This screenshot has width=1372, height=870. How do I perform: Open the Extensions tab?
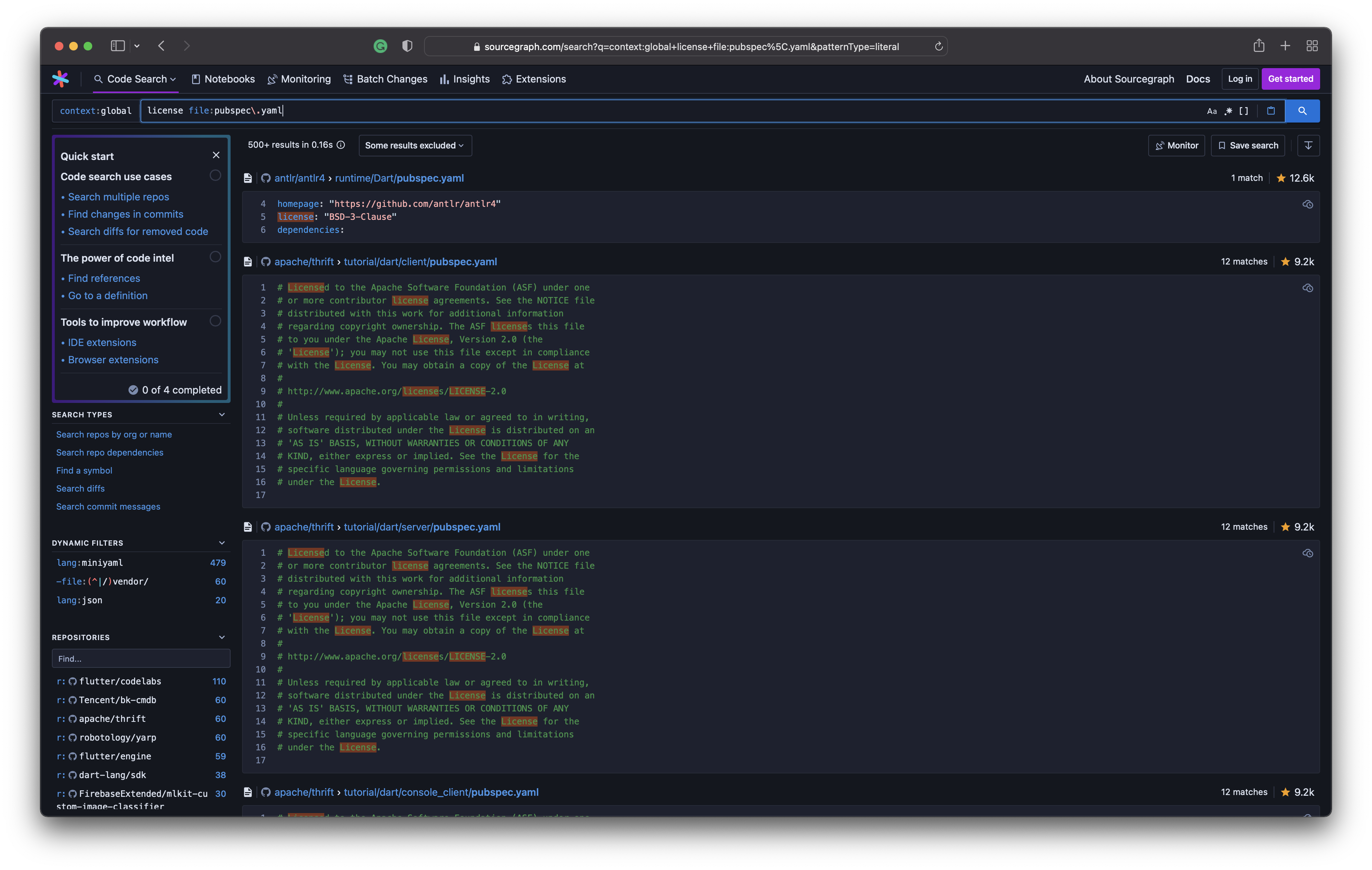pyautogui.click(x=534, y=79)
